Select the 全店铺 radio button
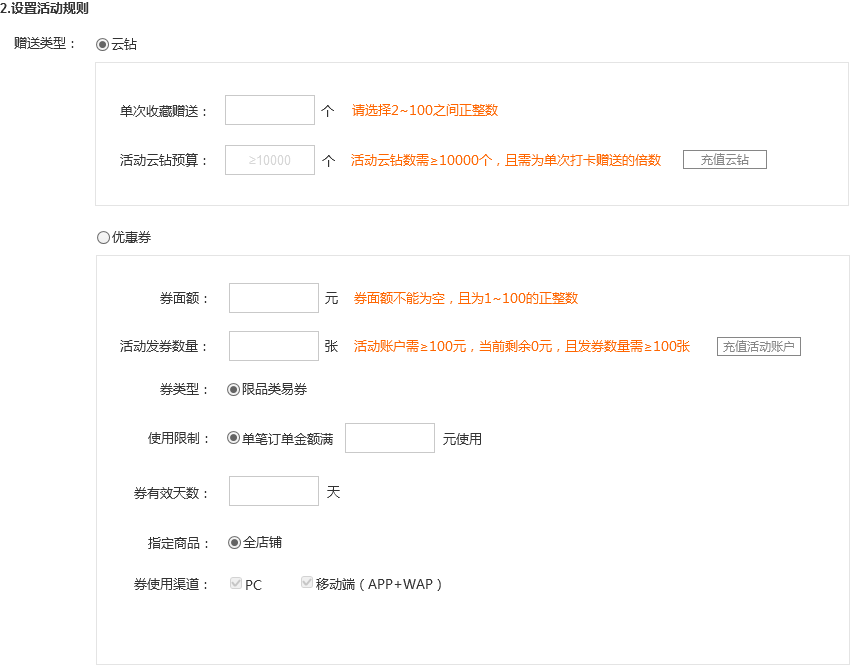The image size is (850, 665). (x=234, y=543)
